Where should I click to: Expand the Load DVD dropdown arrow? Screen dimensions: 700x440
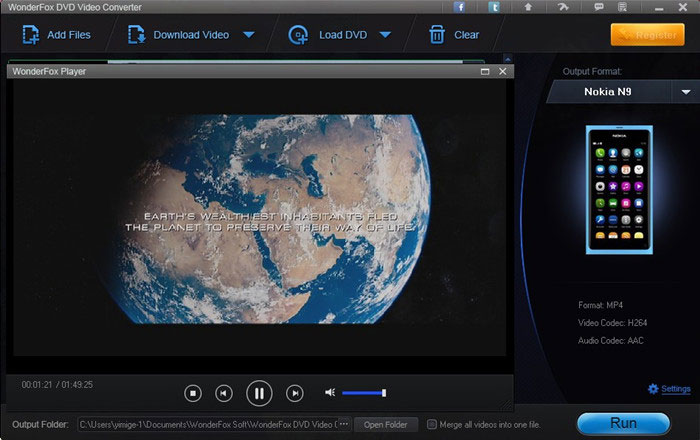click(385, 35)
